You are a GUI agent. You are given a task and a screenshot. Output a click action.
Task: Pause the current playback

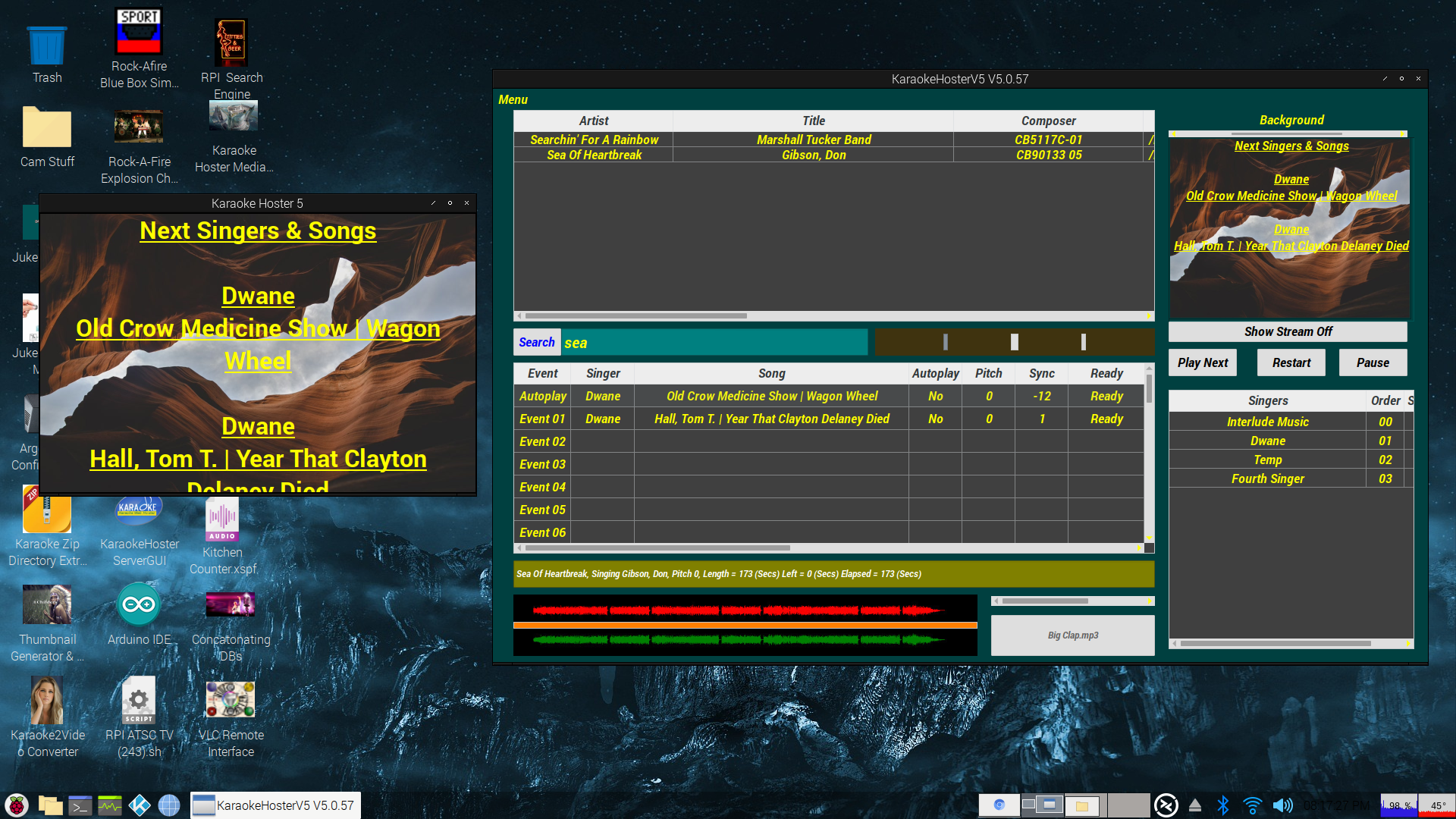coord(1373,362)
